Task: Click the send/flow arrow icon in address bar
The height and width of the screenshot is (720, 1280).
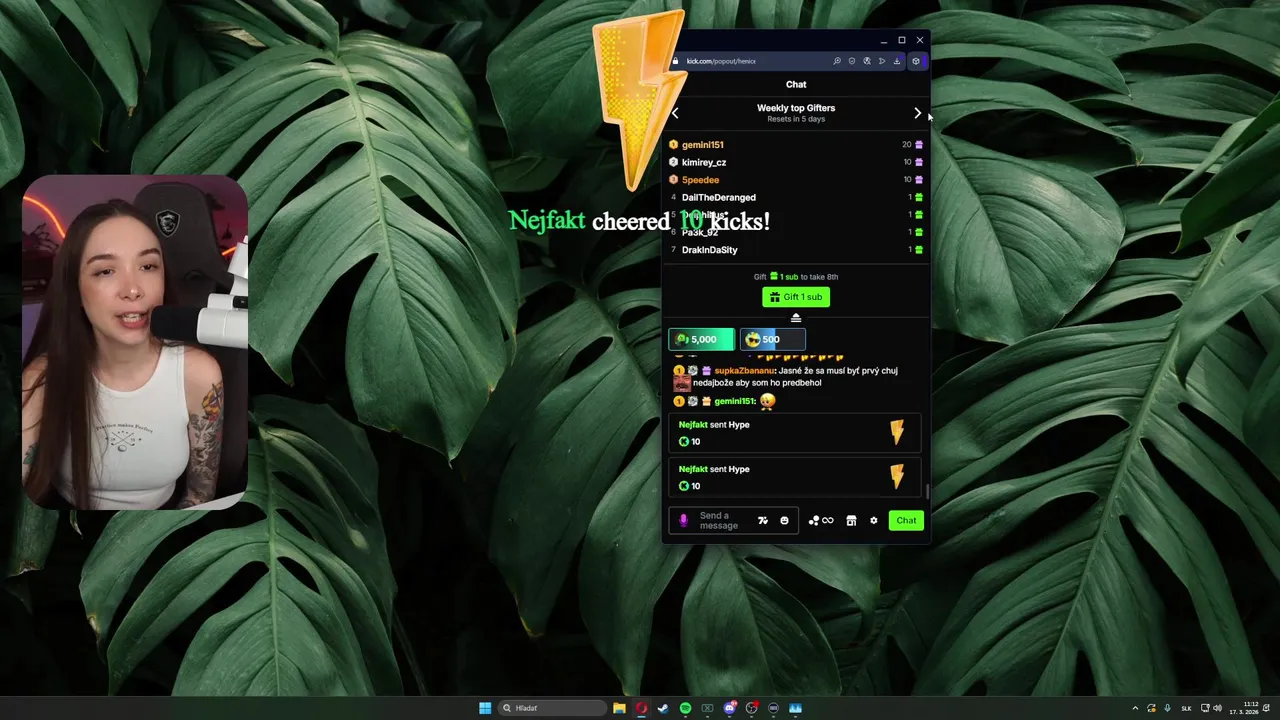Action: pos(881,61)
